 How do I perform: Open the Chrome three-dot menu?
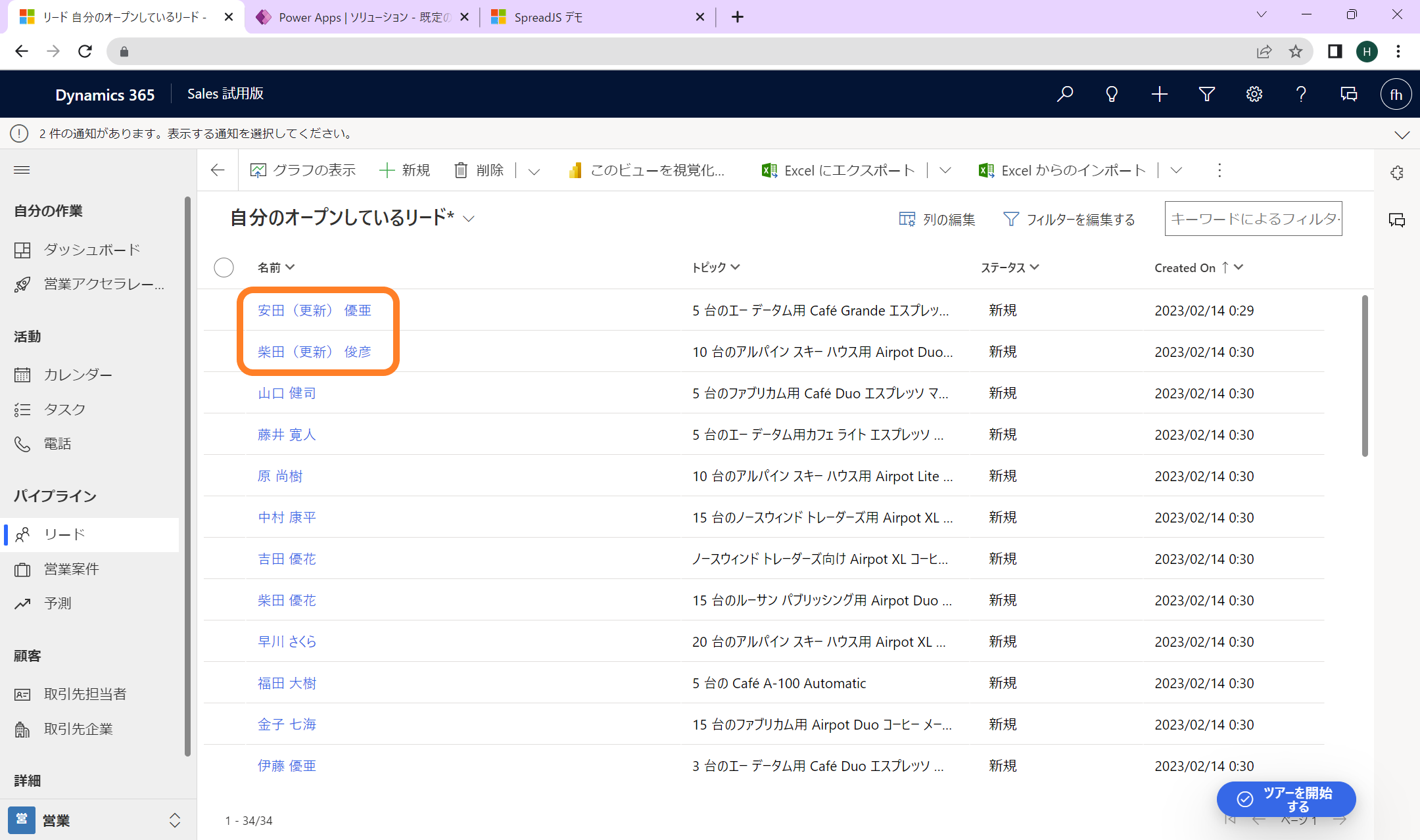coord(1398,51)
